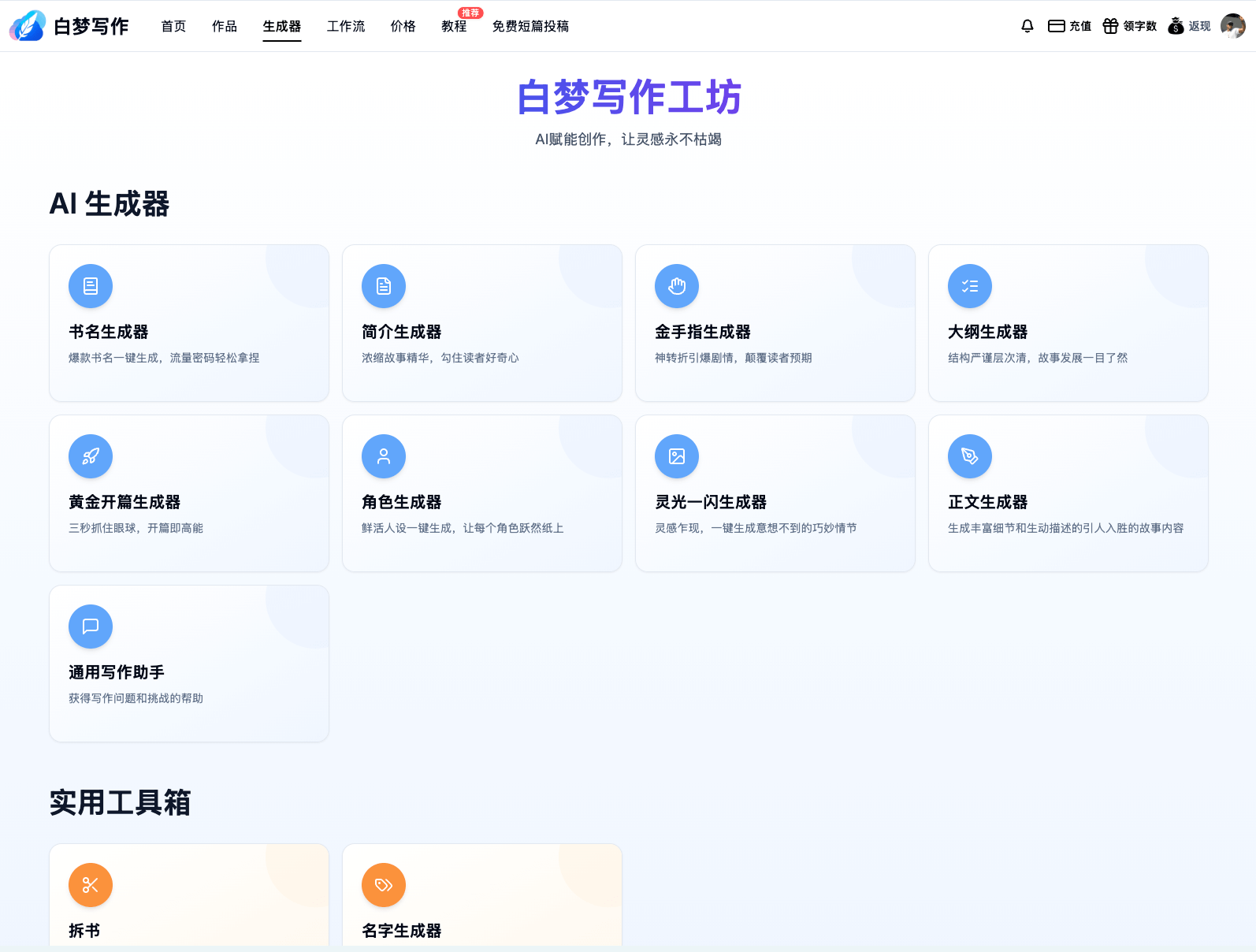Click the 黄金开篇生成器 rocket icon
Image resolution: width=1256 pixels, height=952 pixels.
[x=91, y=456]
